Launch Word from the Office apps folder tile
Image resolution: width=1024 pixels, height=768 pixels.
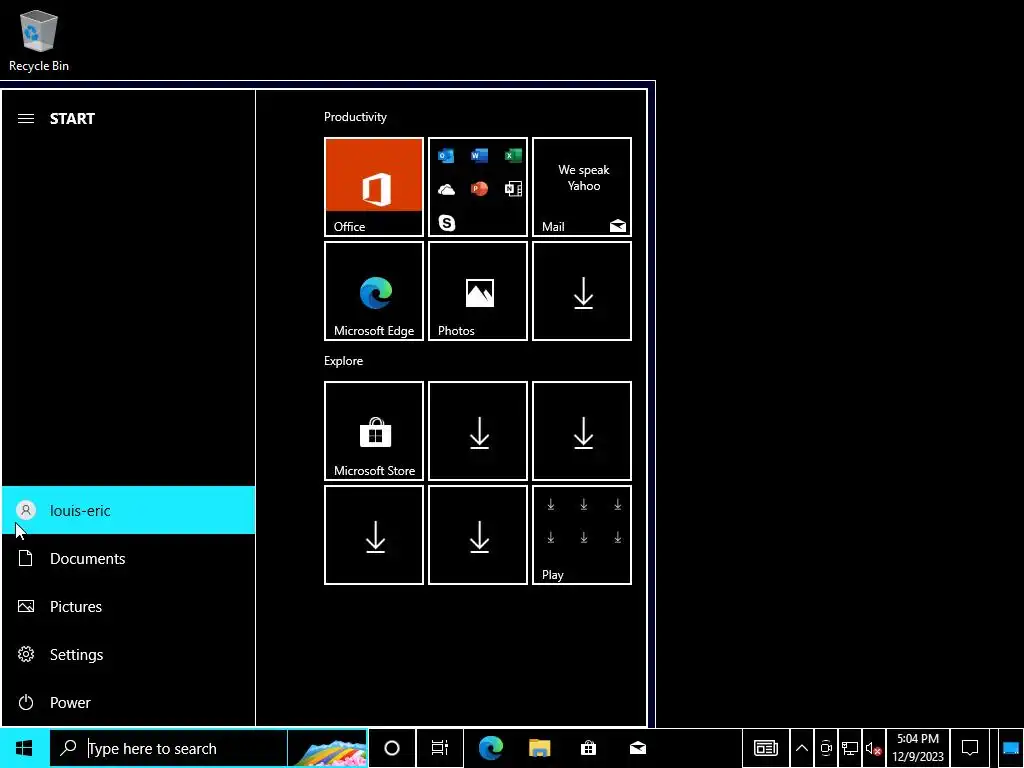click(x=479, y=155)
